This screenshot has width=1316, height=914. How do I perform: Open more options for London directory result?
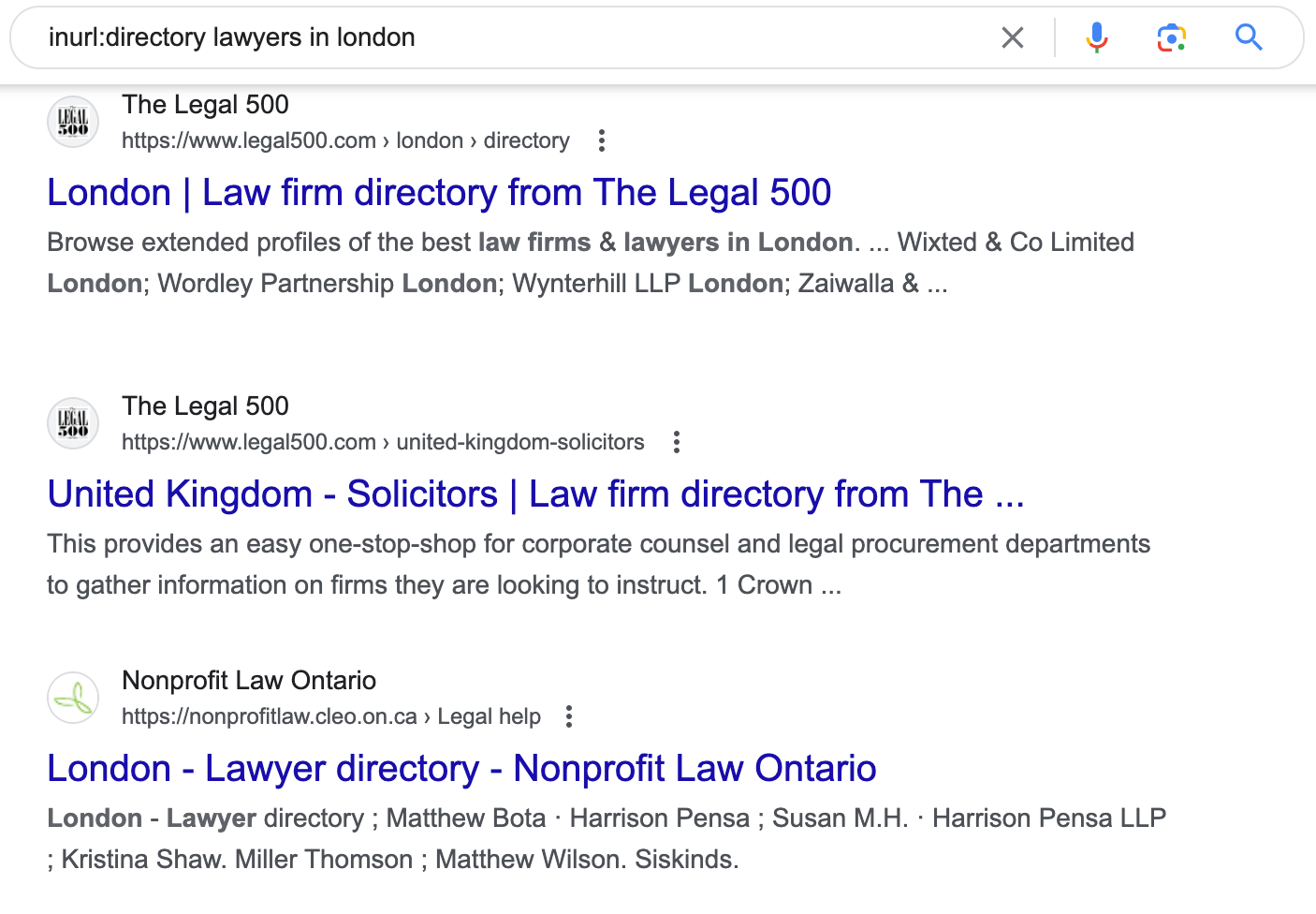tap(602, 140)
